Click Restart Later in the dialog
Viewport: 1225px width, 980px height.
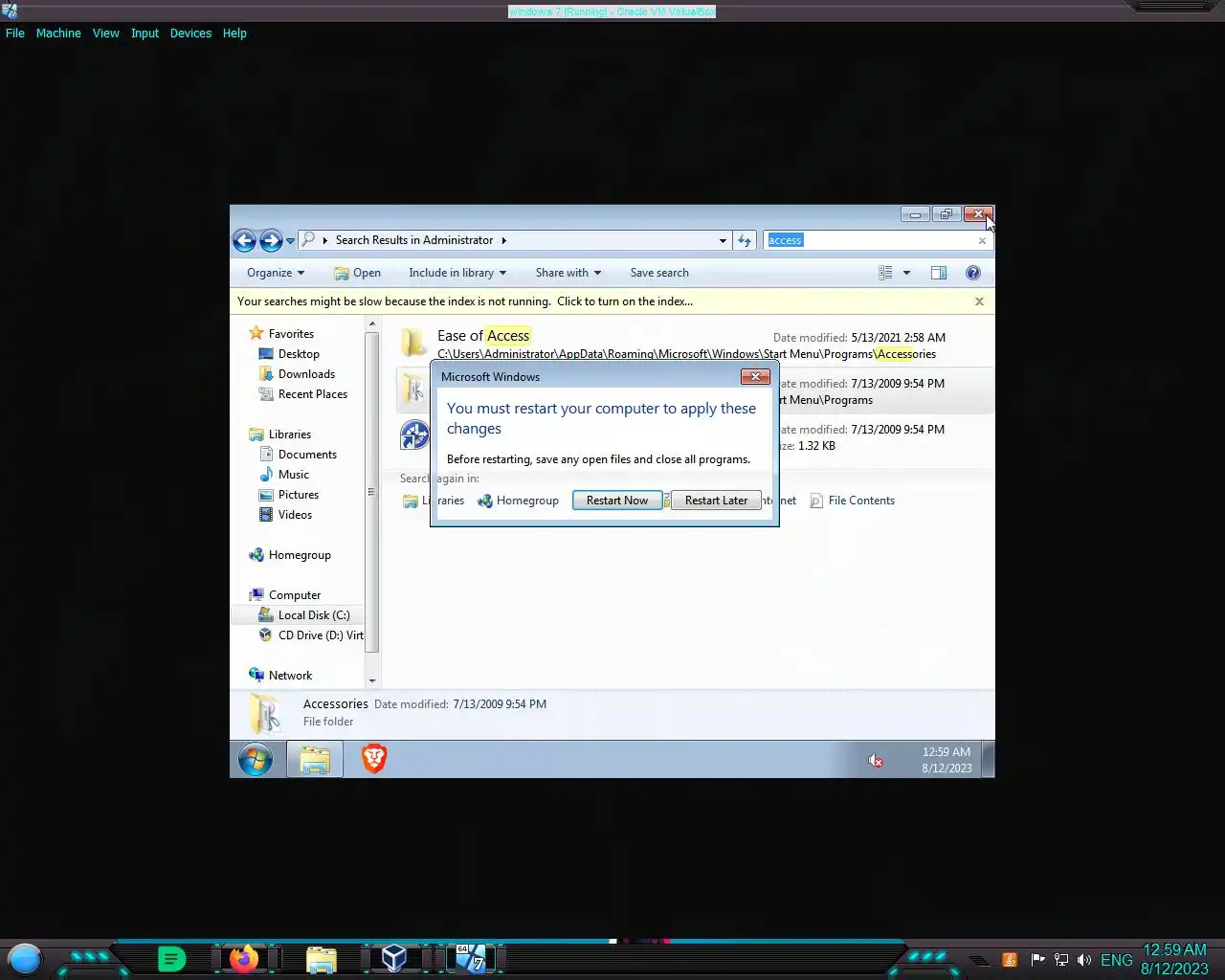716,501
